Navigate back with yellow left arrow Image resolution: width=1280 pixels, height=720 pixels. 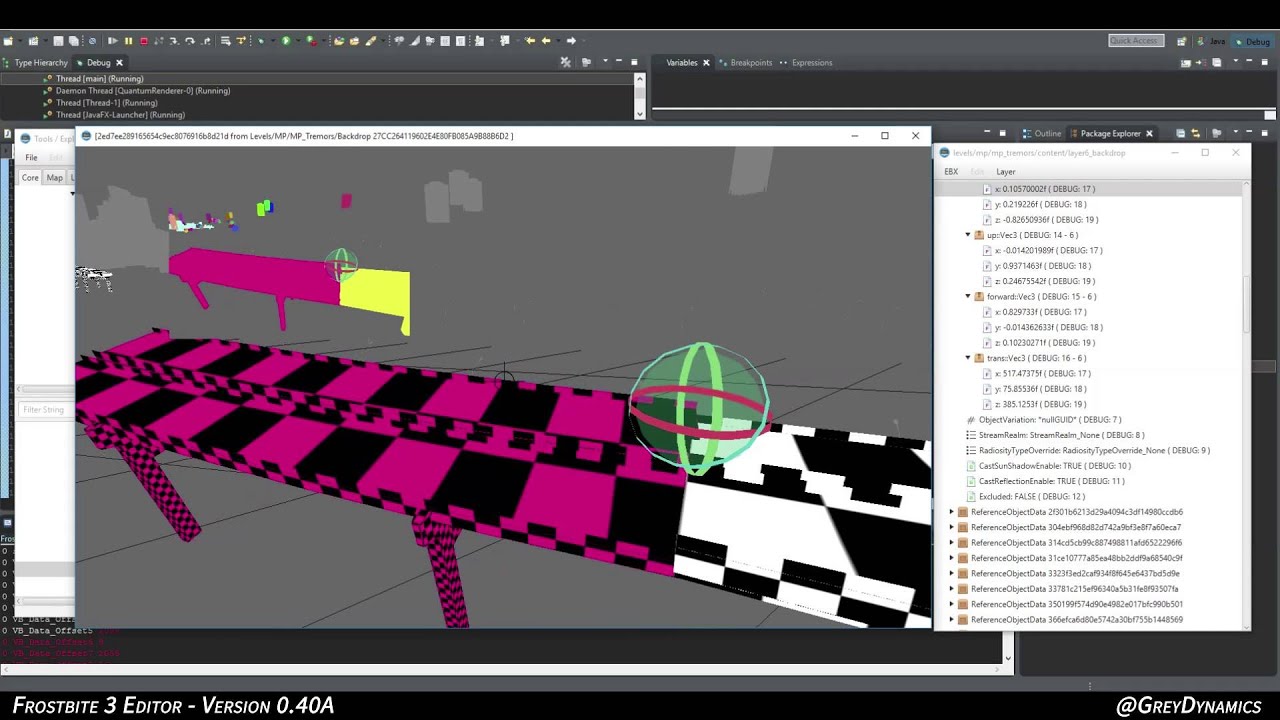(546, 41)
